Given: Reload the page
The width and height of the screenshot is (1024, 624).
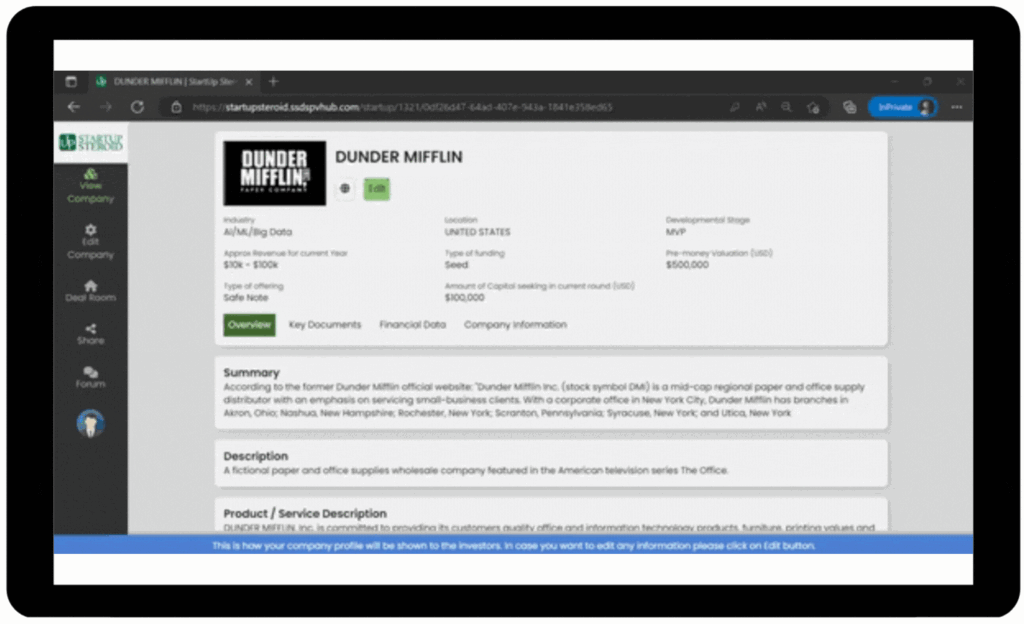Looking at the screenshot, I should coord(137,107).
